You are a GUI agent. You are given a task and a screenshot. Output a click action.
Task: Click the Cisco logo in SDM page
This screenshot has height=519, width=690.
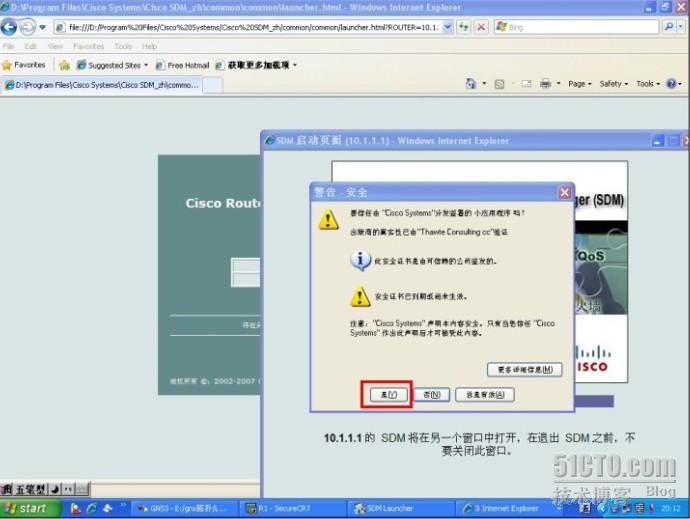click(x=593, y=359)
